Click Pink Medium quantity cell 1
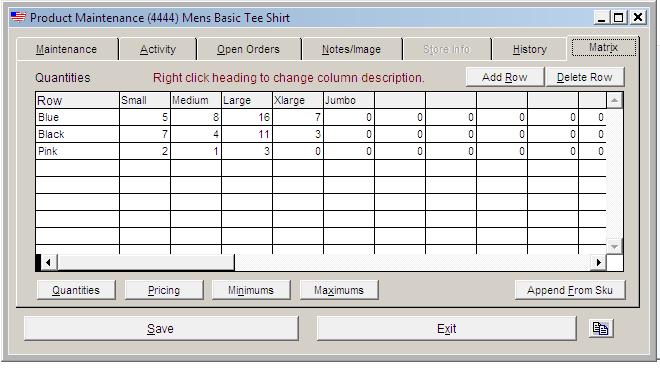 196,151
